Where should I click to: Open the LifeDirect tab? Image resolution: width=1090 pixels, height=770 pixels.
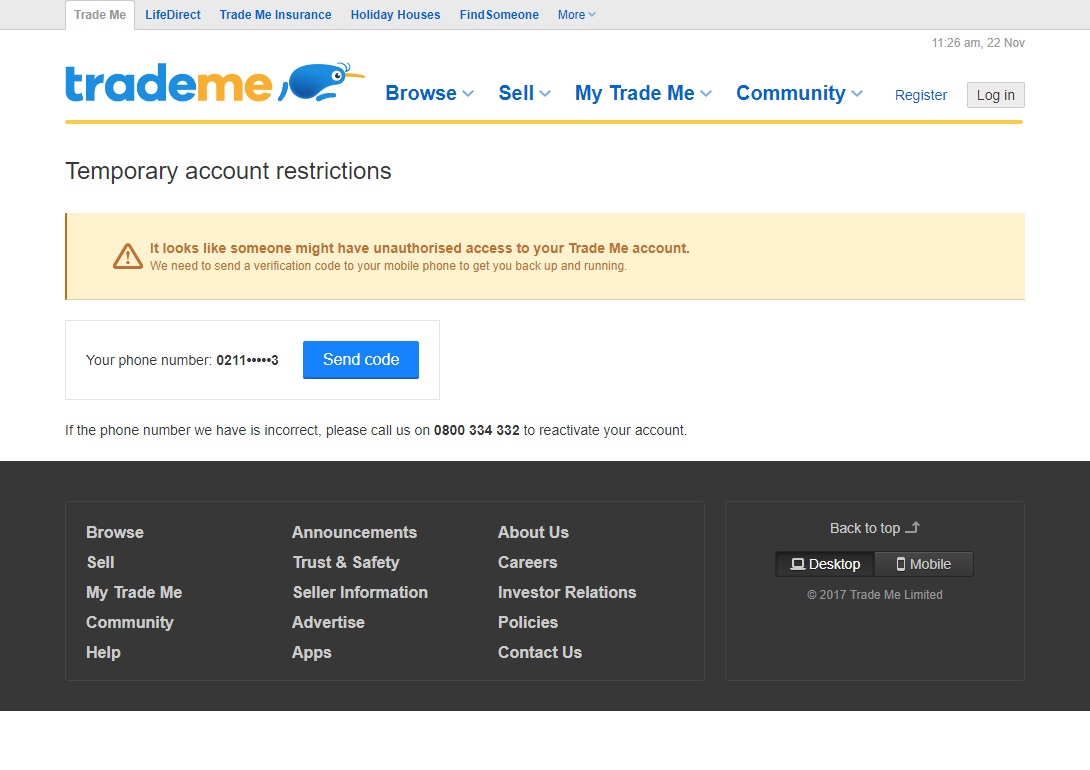point(172,15)
